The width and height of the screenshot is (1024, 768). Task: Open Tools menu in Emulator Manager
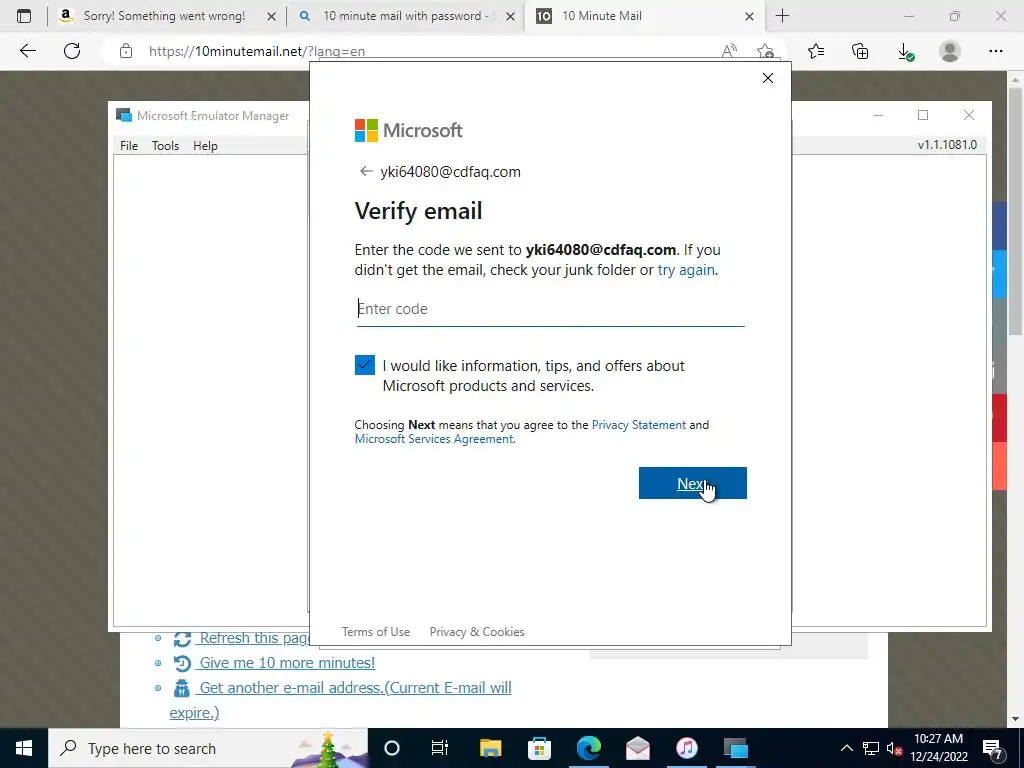click(x=165, y=146)
